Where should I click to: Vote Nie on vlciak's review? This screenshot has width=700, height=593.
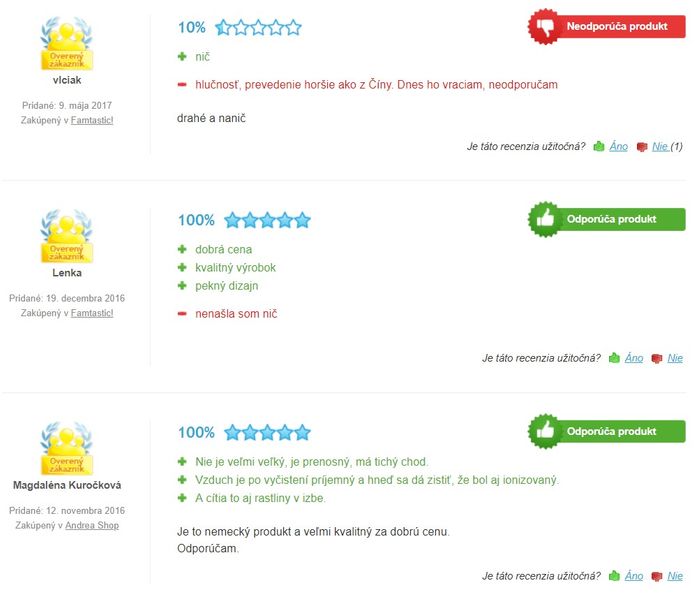[x=660, y=146]
